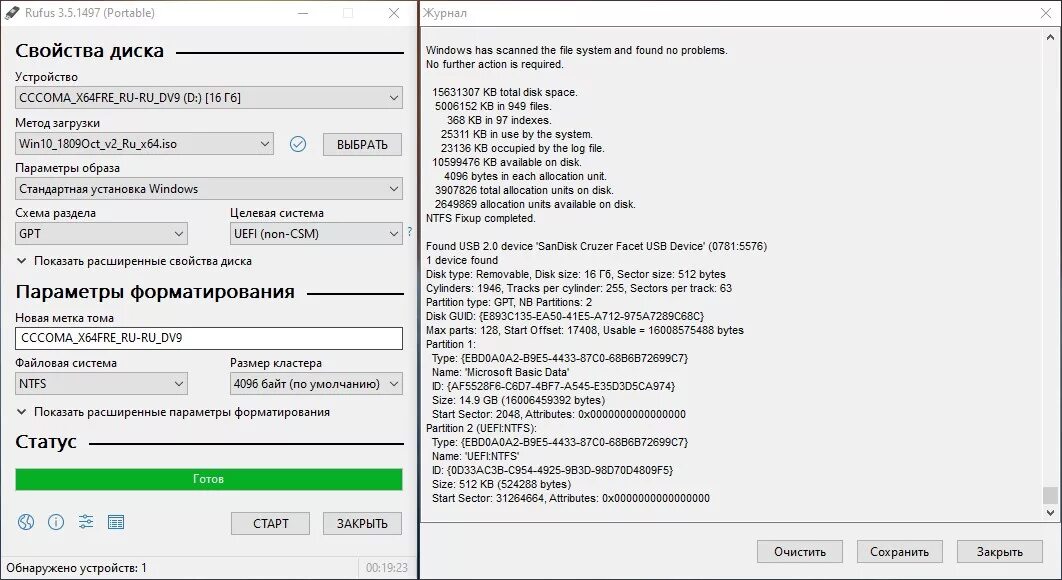The width and height of the screenshot is (1062, 580).
Task: Open the About info icon
Action: (56, 522)
